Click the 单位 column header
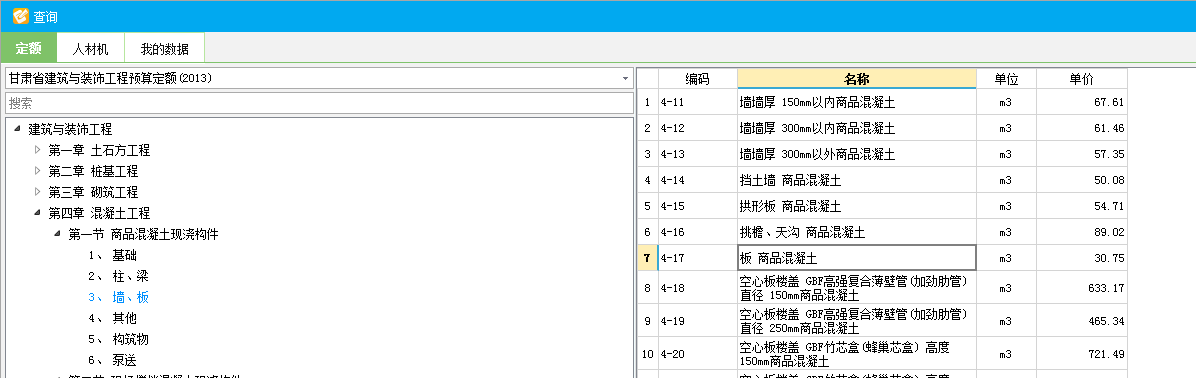 point(1006,78)
